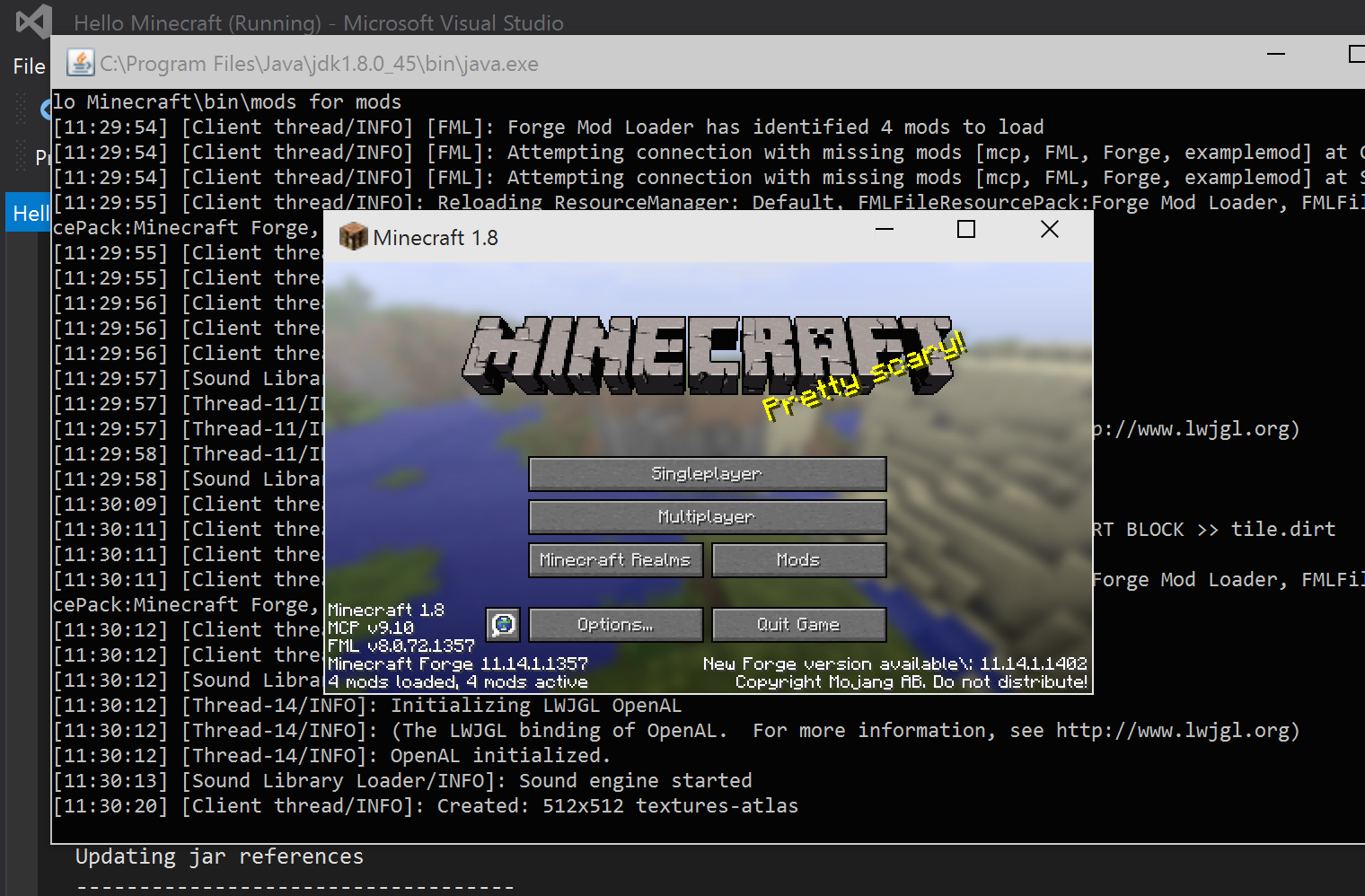The height and width of the screenshot is (896, 1365).
Task: Minimize the java.exe console window
Action: 1276,54
